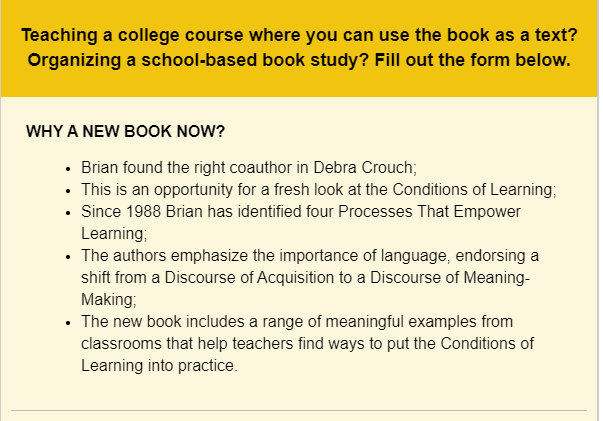Viewport: 603px width, 421px height.
Task: Click the bullet dot before "Since 1988"
Action: click(67, 212)
